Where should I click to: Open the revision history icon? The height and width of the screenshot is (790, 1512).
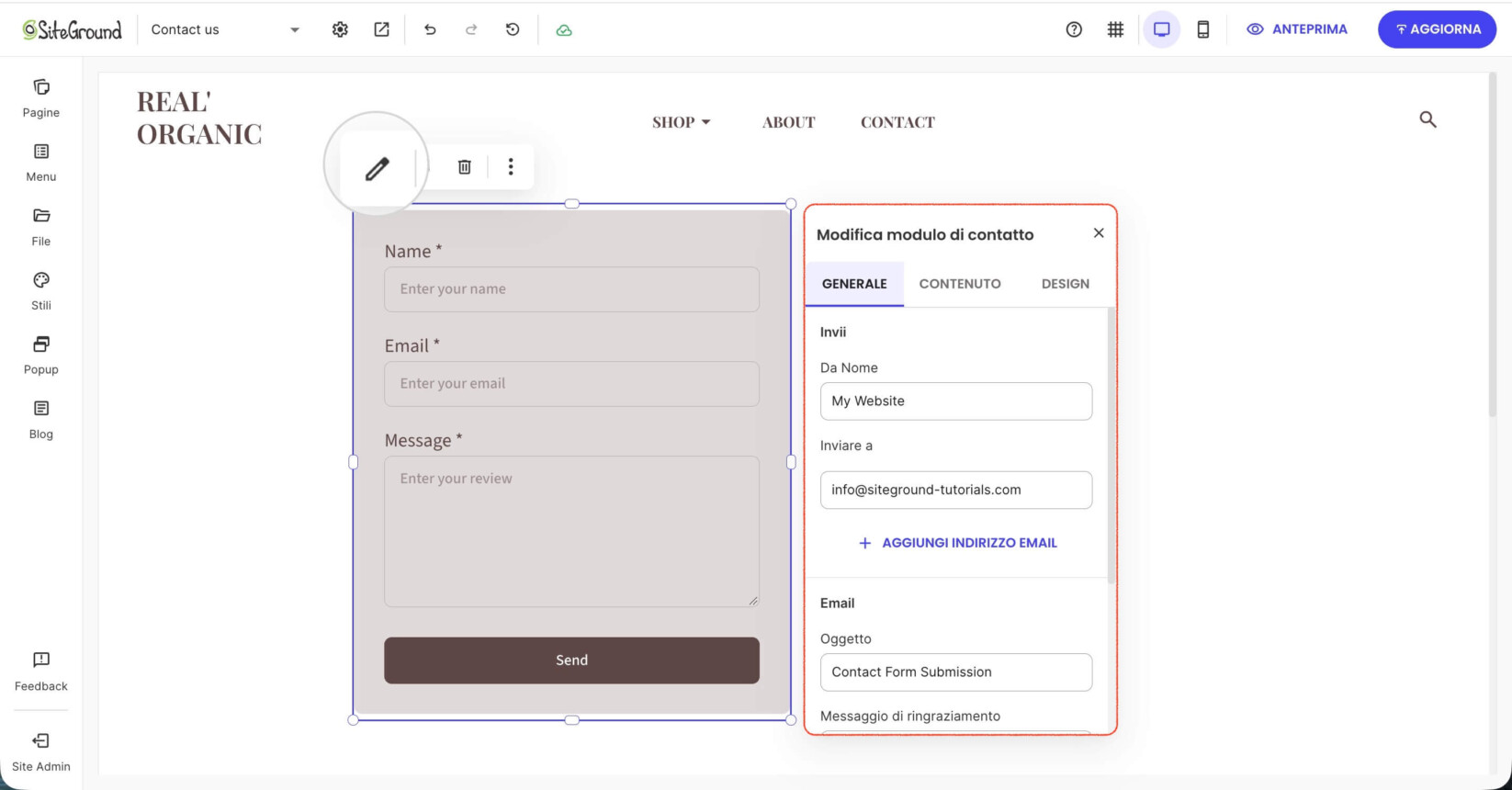tap(513, 29)
